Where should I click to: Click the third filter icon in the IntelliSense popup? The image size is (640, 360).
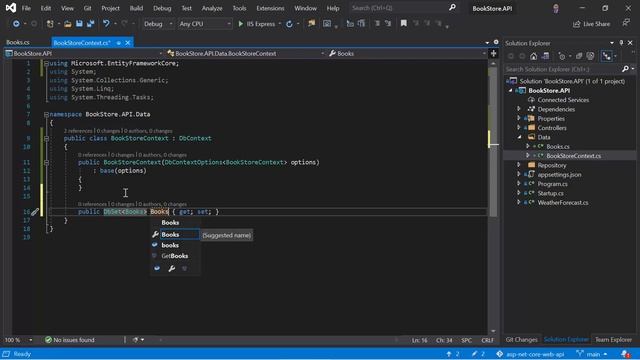184,268
